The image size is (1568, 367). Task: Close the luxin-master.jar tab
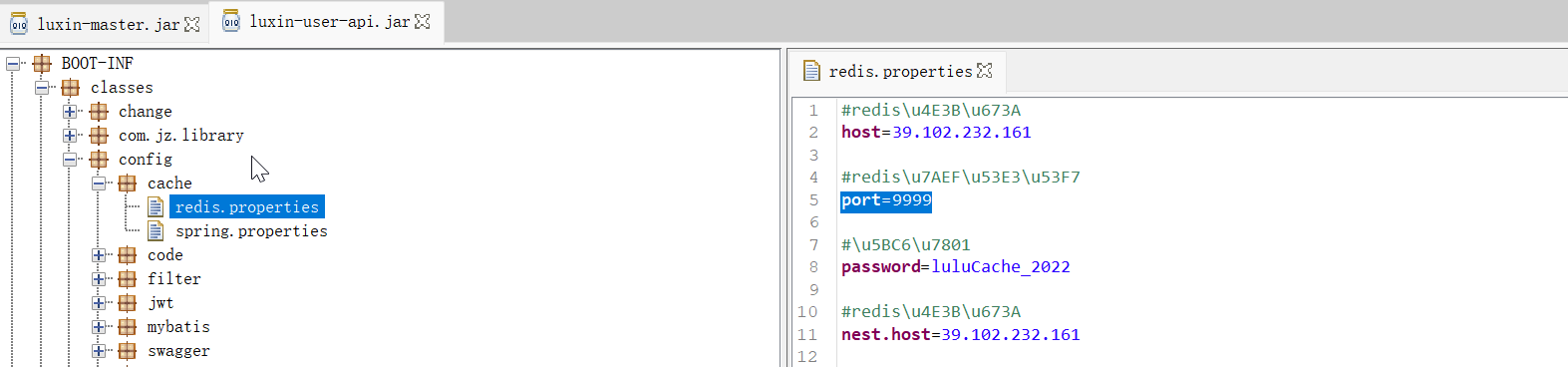pyautogui.click(x=192, y=24)
